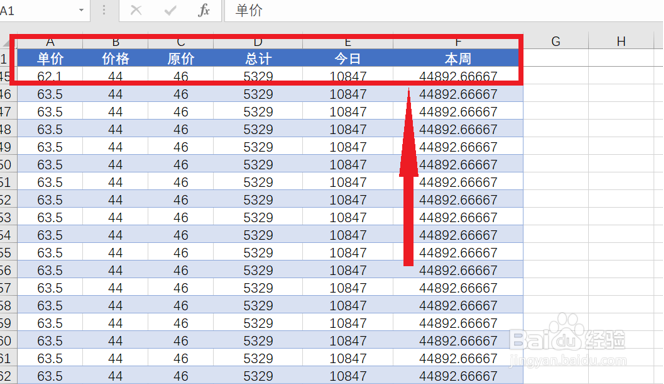This screenshot has height=384, width=664.
Task: Click 63.5 cell in row 62
Action: coord(50,376)
